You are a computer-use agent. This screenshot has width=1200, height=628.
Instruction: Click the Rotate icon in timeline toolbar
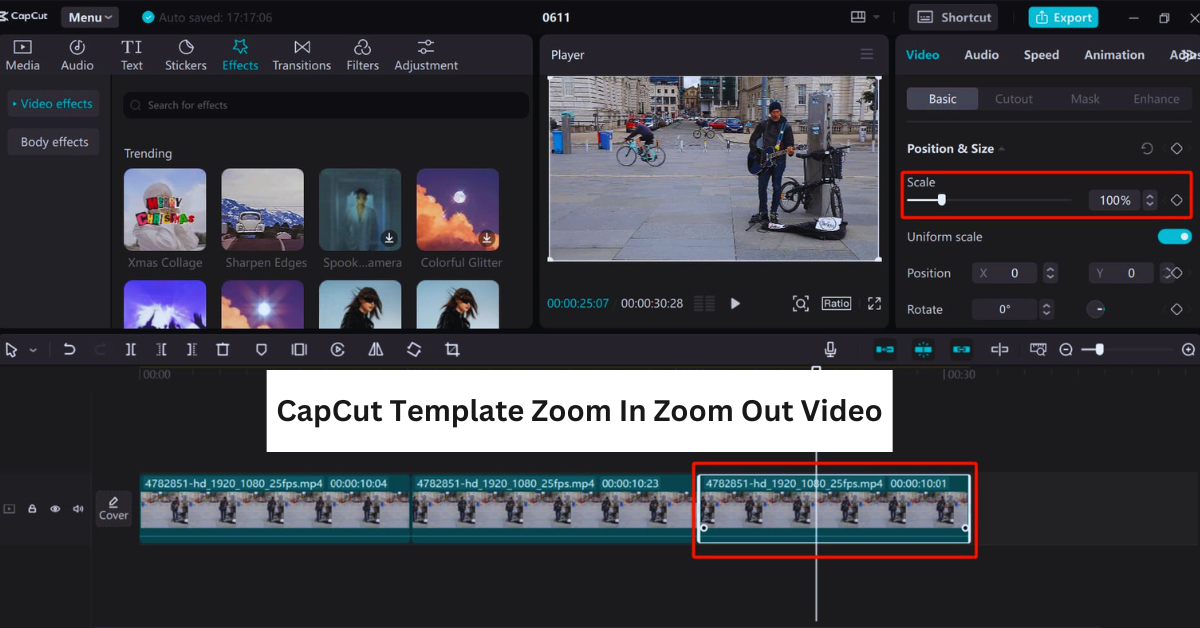coord(414,349)
